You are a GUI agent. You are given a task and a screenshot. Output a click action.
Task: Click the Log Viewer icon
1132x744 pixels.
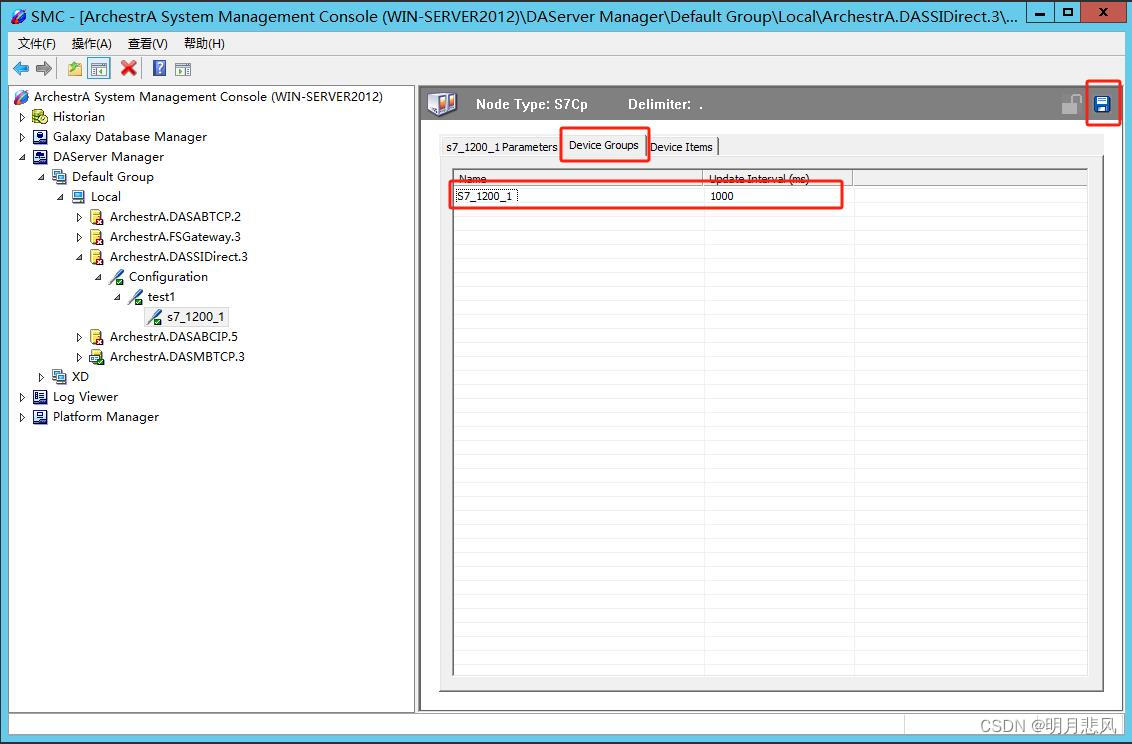click(40, 397)
